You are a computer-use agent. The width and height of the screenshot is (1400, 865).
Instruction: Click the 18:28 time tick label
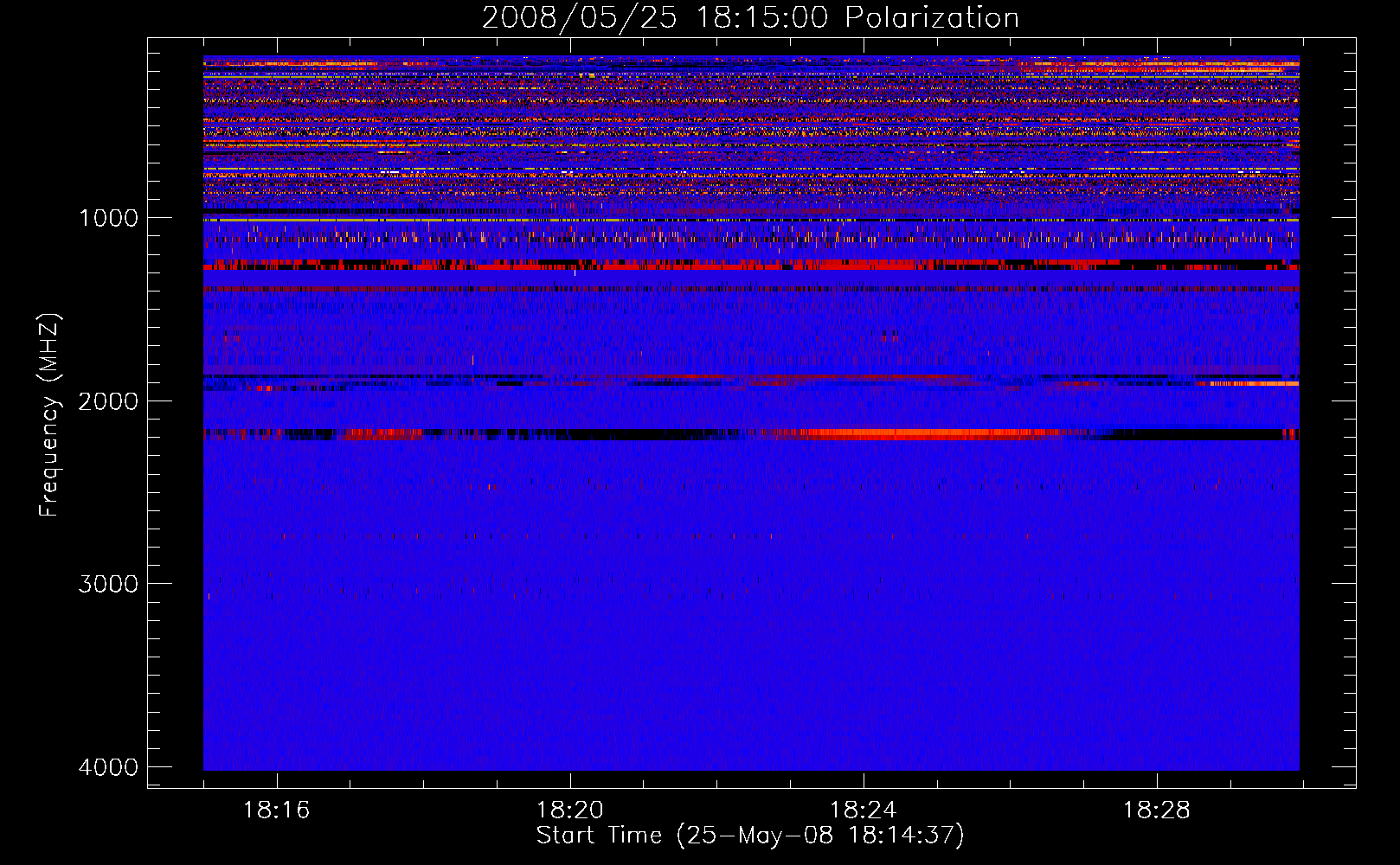pyautogui.click(x=1157, y=811)
